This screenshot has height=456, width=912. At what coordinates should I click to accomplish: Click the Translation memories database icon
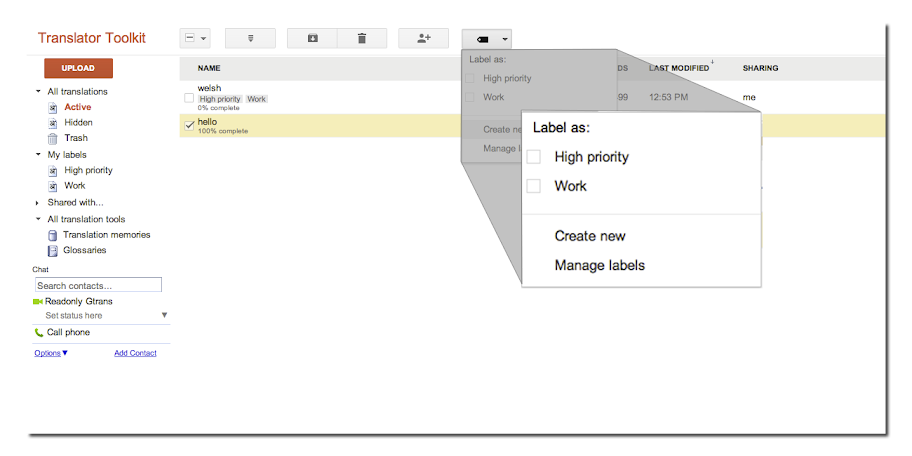53,235
